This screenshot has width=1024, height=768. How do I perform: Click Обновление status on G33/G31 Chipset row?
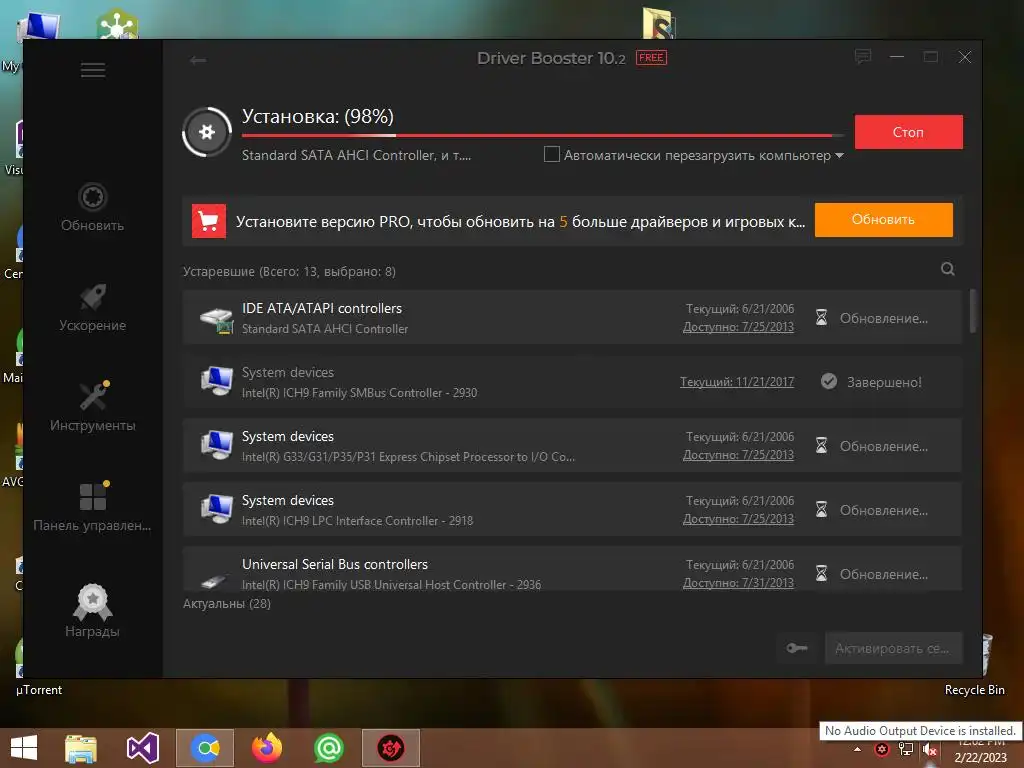point(884,446)
